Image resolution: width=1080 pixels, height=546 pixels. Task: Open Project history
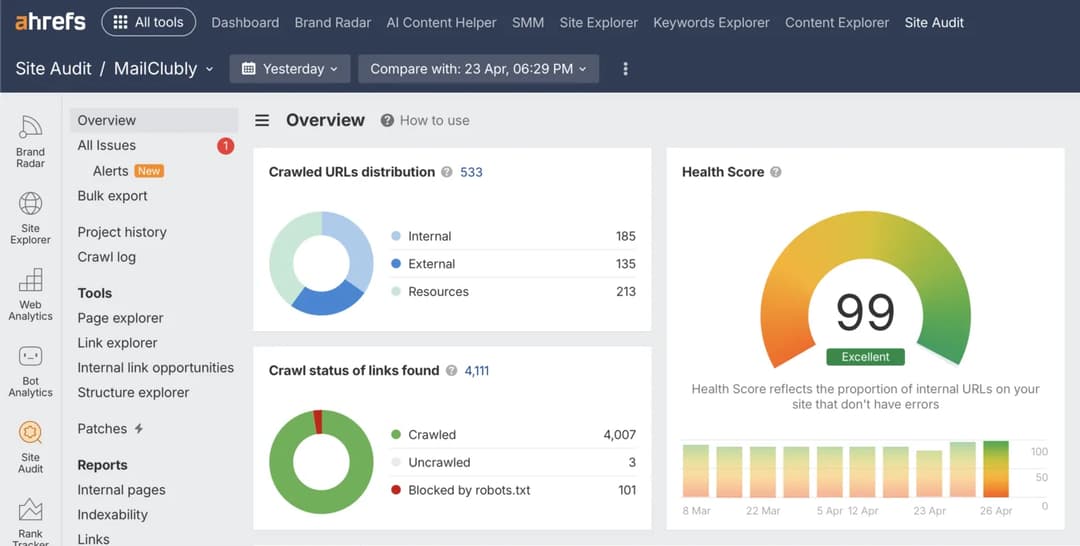click(x=122, y=232)
